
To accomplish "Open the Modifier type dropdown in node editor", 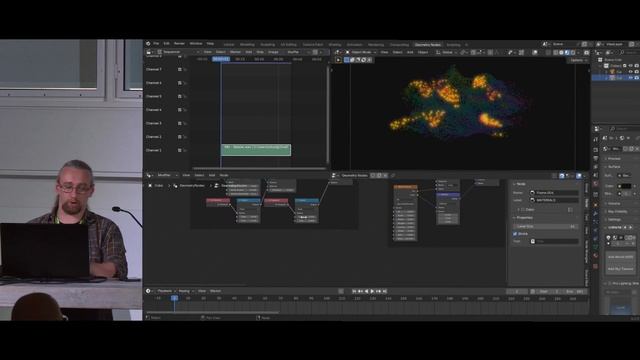I will pyautogui.click(x=168, y=175).
